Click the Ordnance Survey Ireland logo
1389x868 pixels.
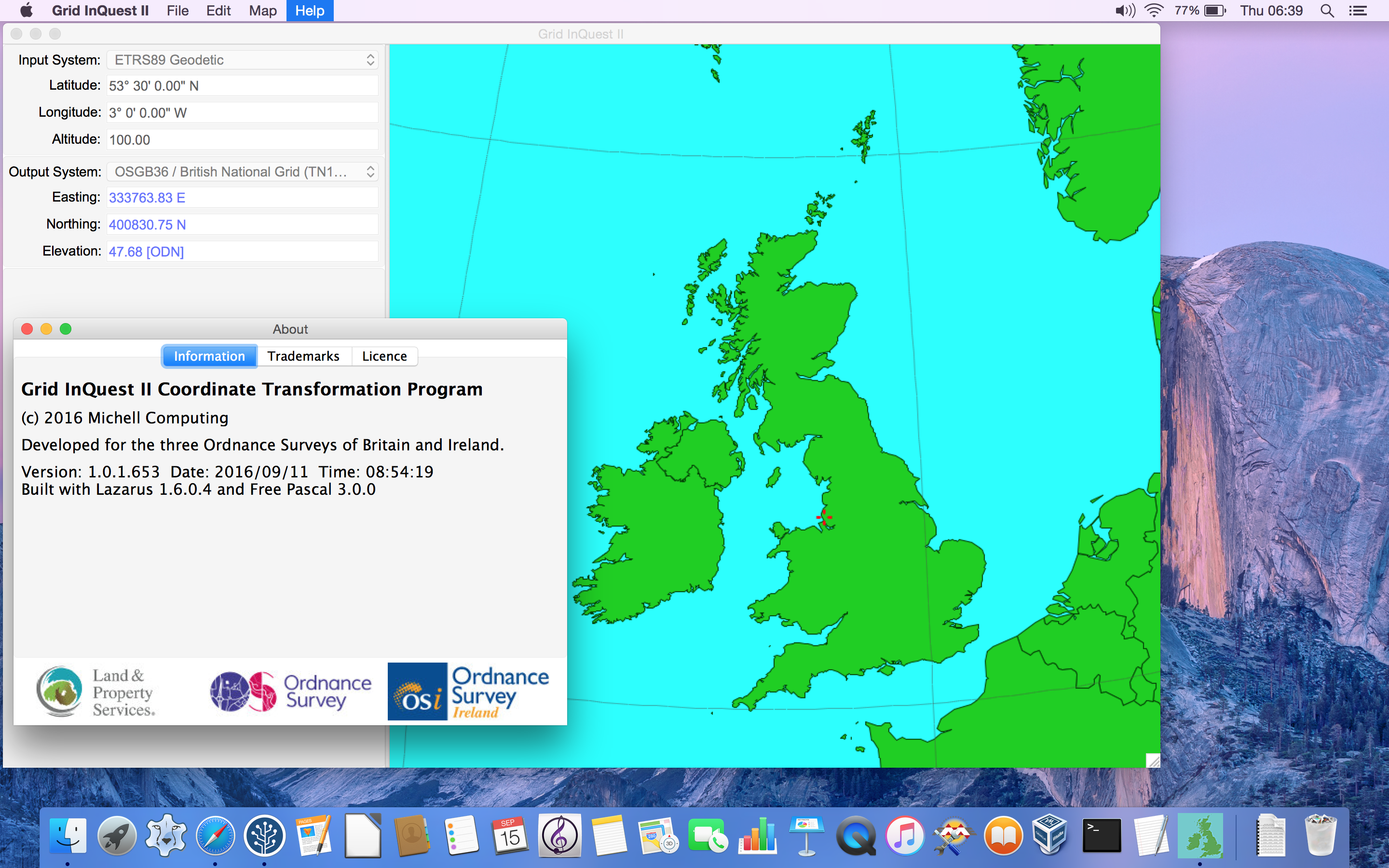(469, 692)
